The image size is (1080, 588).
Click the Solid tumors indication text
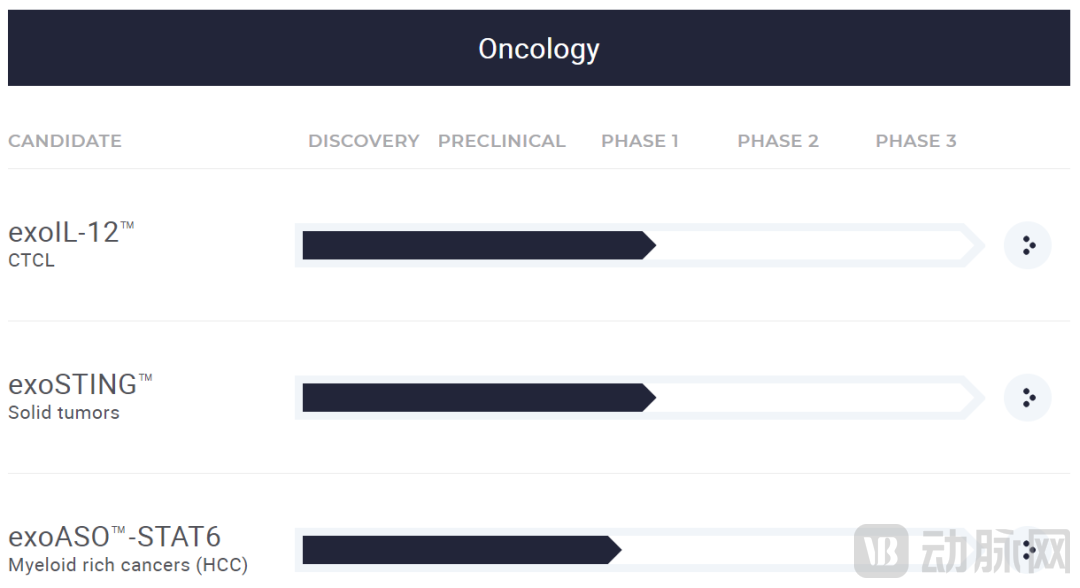coord(64,413)
